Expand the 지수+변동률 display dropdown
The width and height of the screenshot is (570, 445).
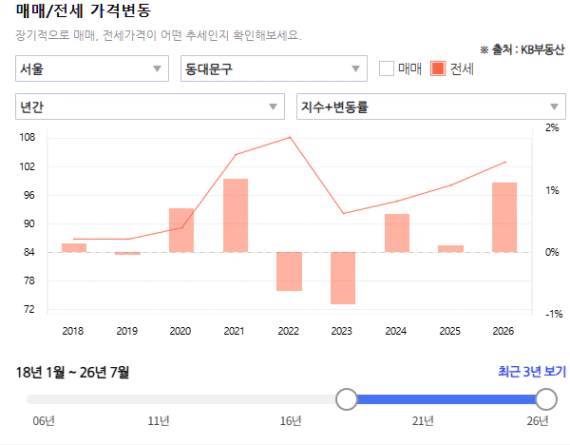click(431, 107)
